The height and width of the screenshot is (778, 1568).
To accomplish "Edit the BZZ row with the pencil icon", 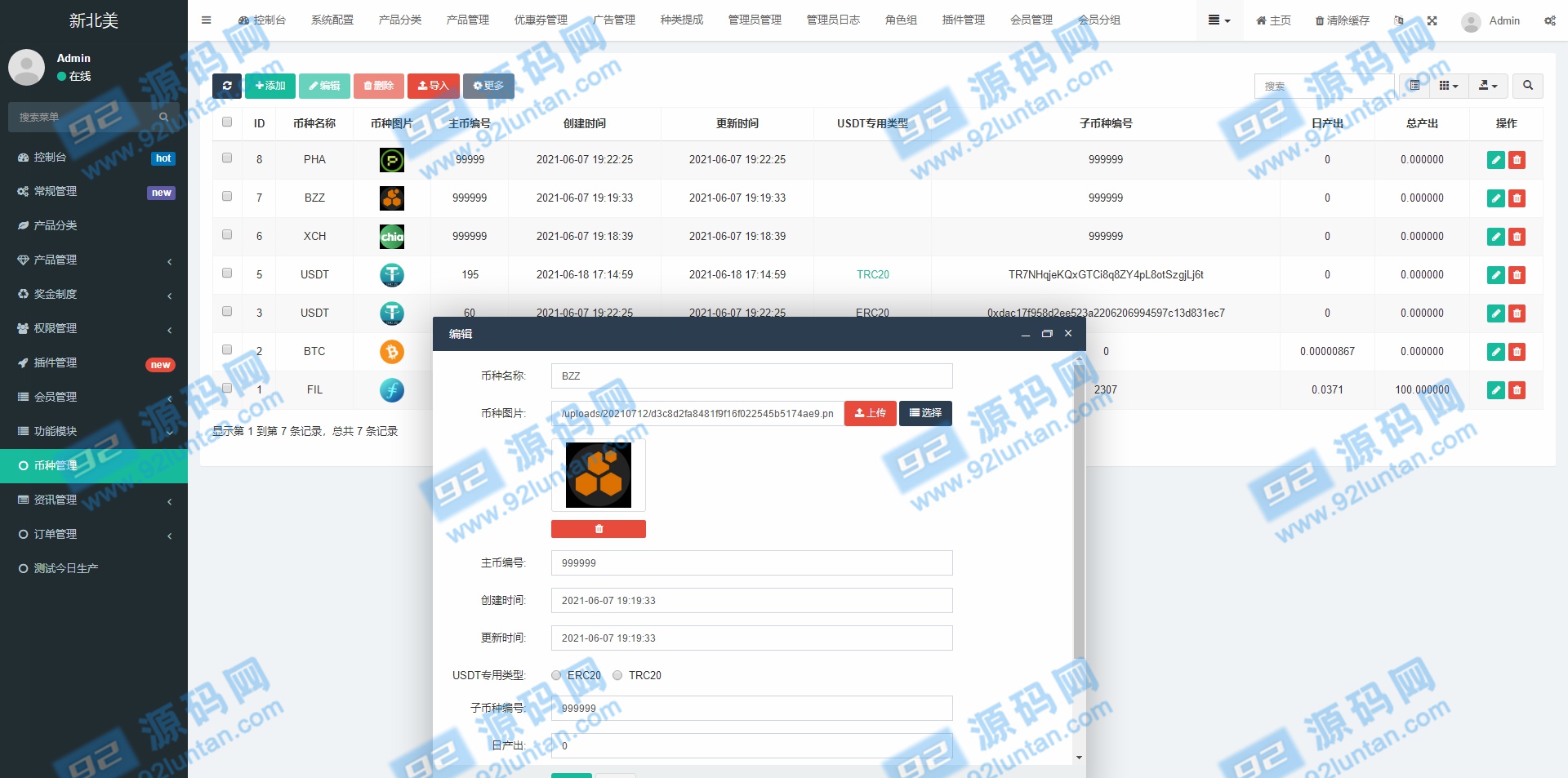I will tap(1496, 198).
